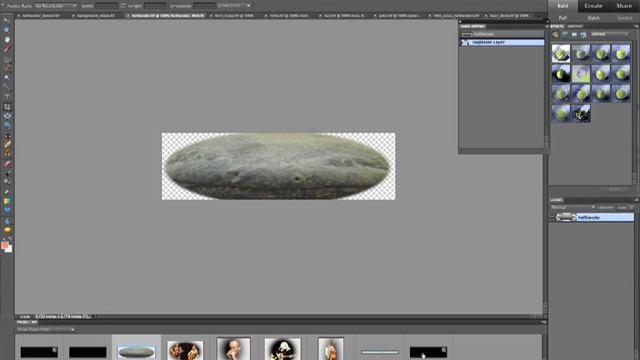Viewport: 640px width, 360px height.
Task: Open the resolution units dropdown in the options bar
Action: (x=234, y=6)
